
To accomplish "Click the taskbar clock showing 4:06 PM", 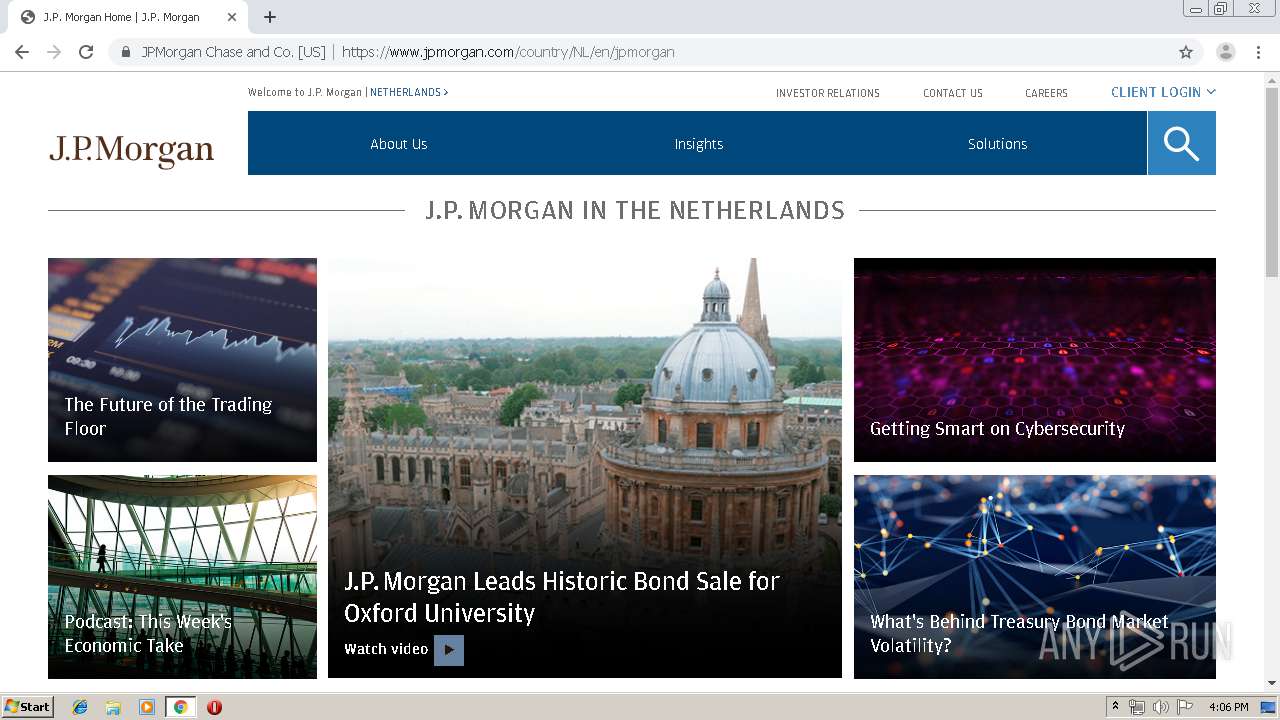I will pyautogui.click(x=1228, y=707).
